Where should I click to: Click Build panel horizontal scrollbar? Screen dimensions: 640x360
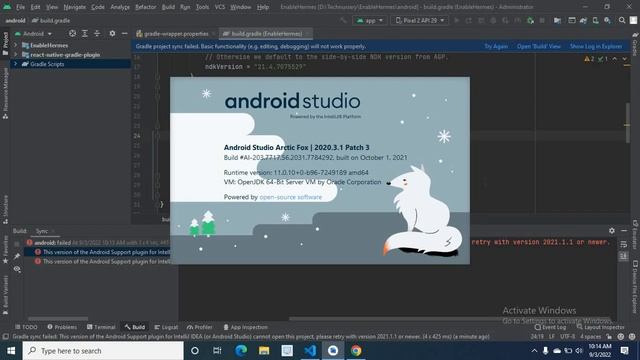(x=449, y=318)
